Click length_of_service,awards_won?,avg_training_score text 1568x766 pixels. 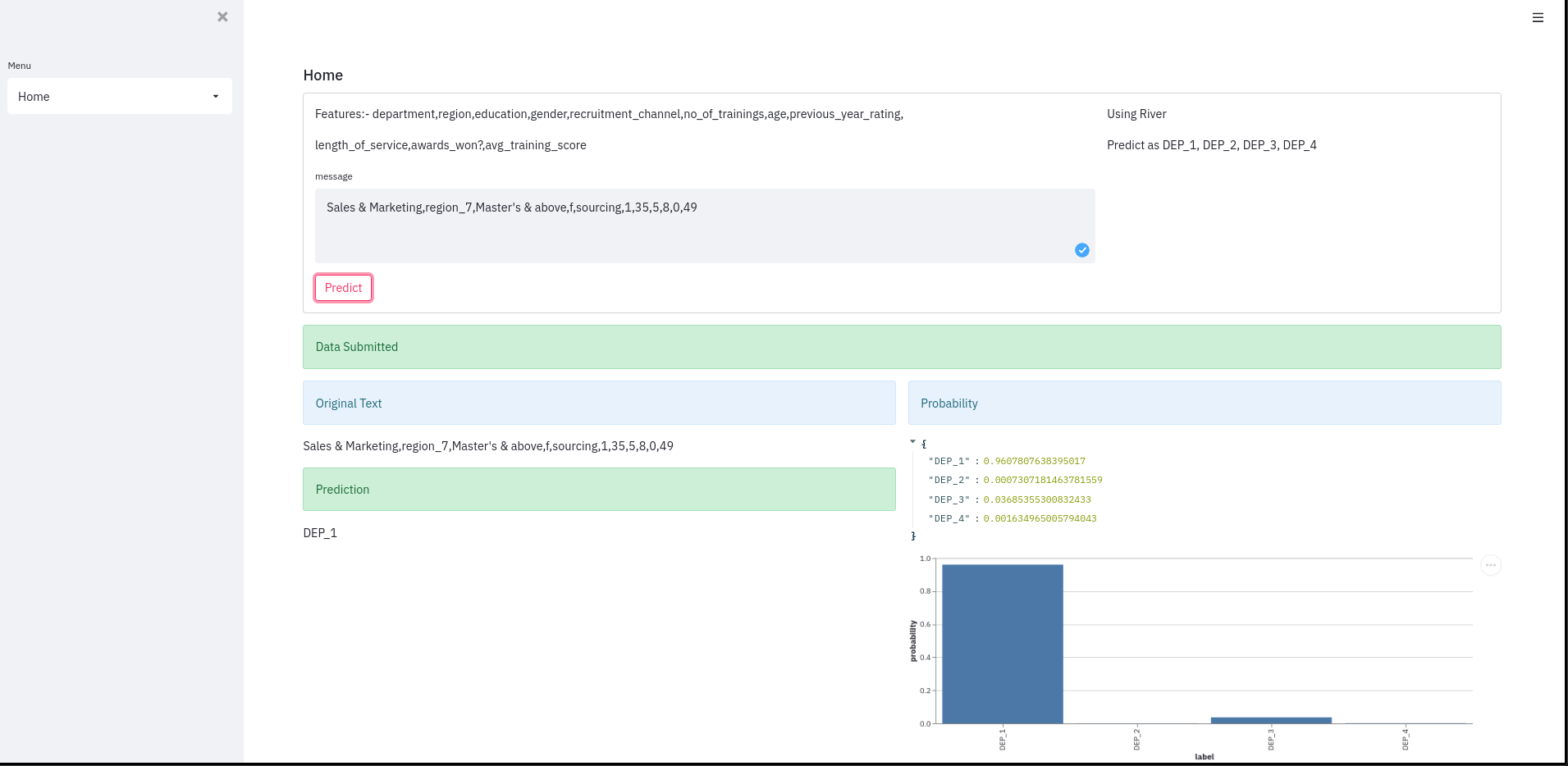pyautogui.click(x=450, y=145)
